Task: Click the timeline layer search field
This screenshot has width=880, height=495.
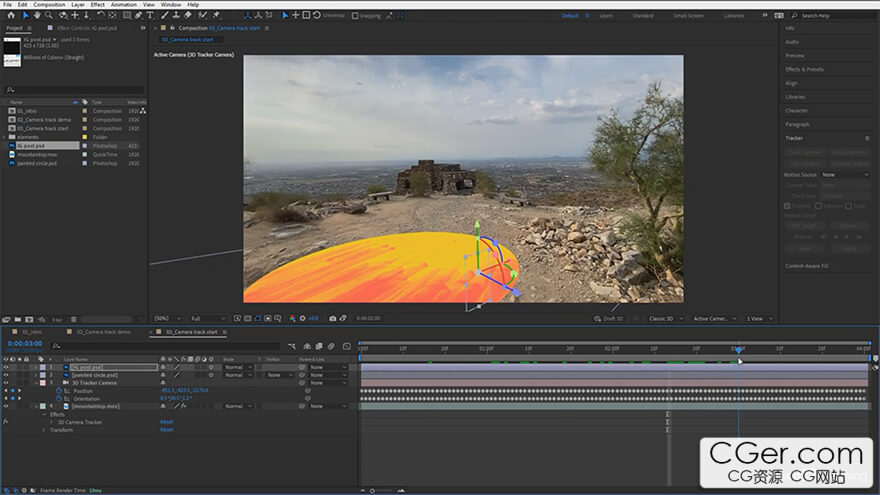Action: (x=166, y=346)
